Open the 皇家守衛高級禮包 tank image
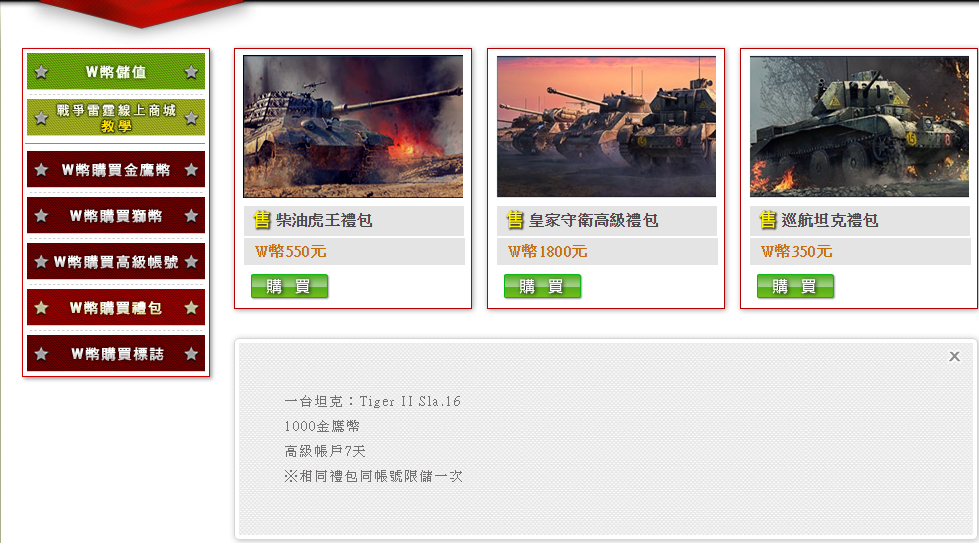The height and width of the screenshot is (546, 979). [x=606, y=126]
